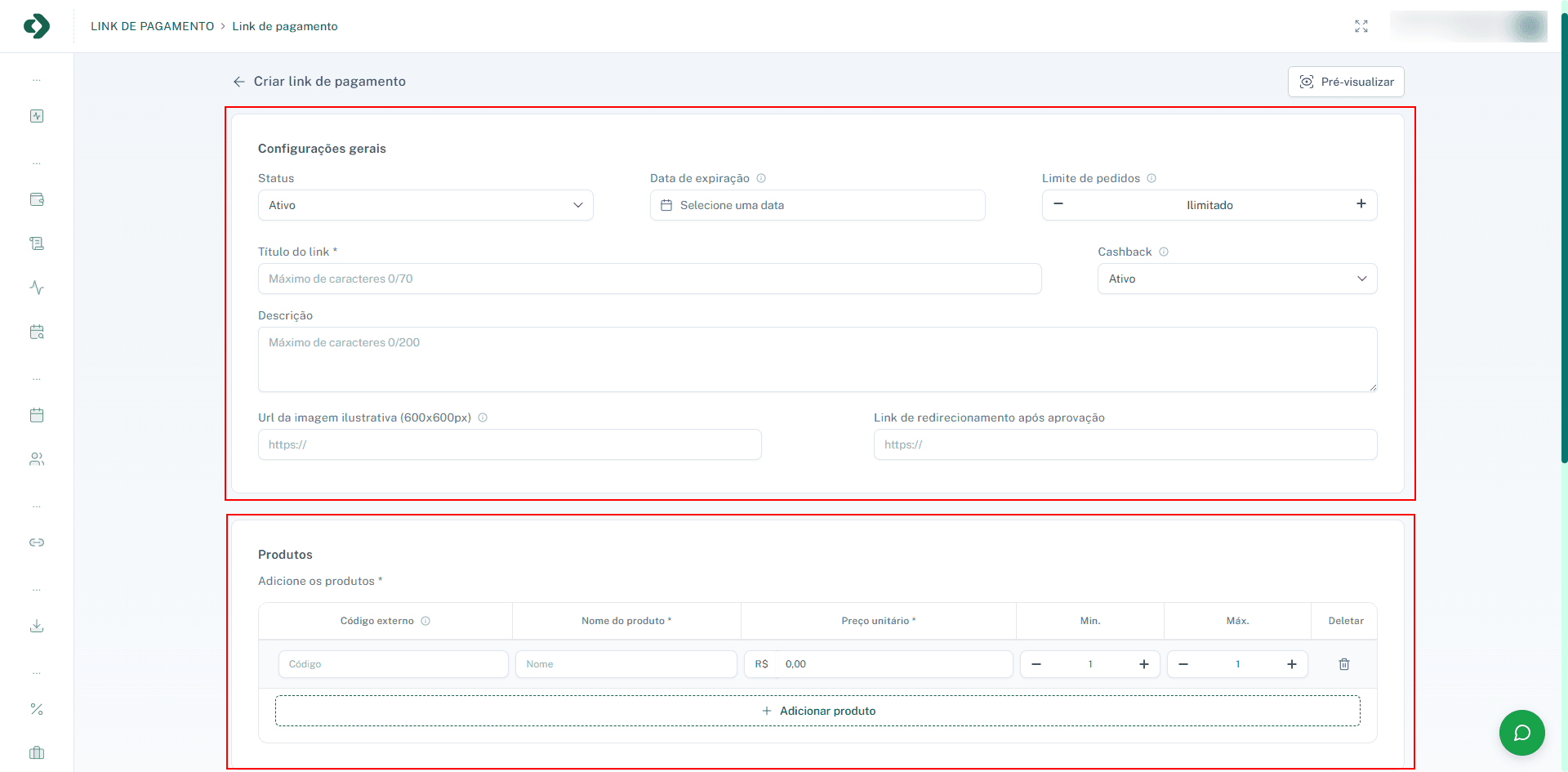This screenshot has width=1568, height=772.
Task: Select the Link de pagamento breadcrumb item
Action: coord(284,25)
